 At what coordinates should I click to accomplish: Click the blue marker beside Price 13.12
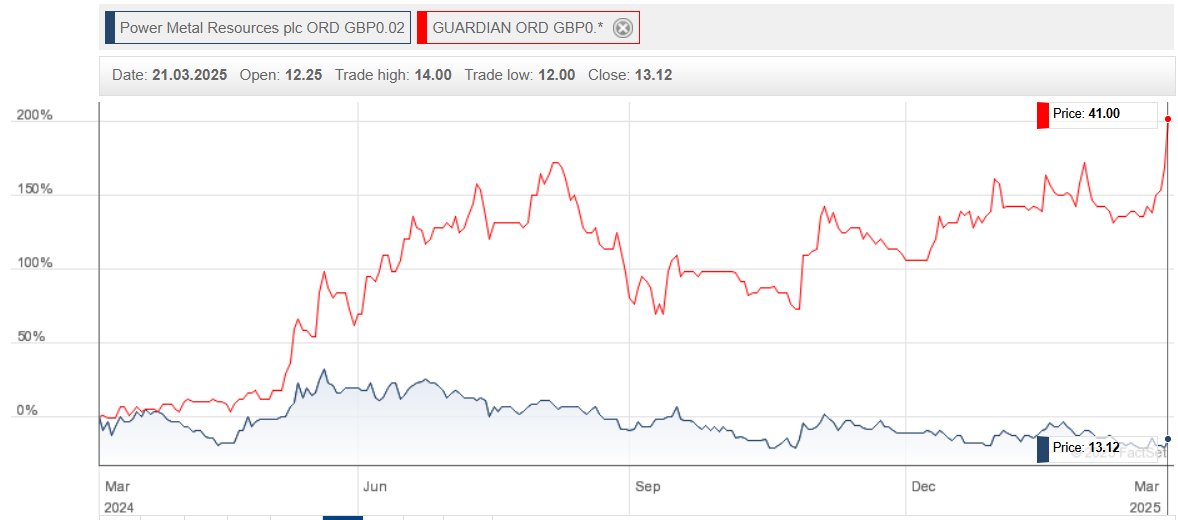1042,449
